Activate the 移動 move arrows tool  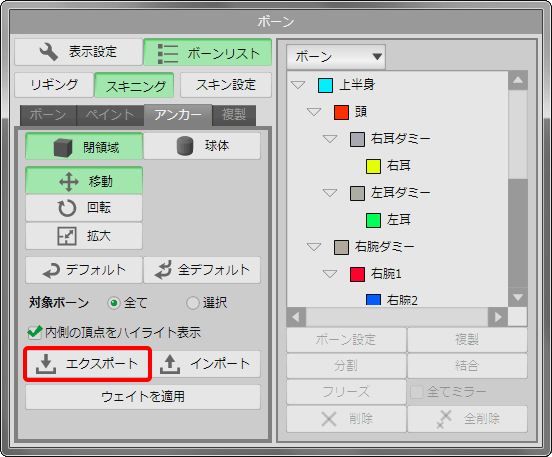point(84,181)
